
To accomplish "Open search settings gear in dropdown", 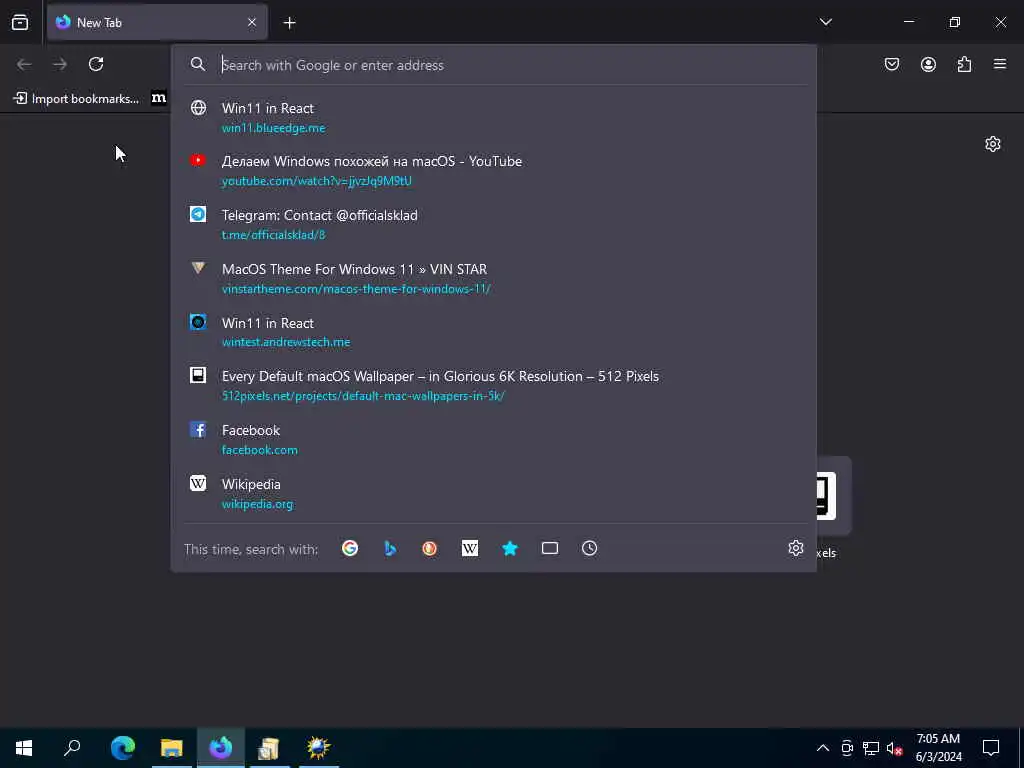I will pyautogui.click(x=795, y=548).
